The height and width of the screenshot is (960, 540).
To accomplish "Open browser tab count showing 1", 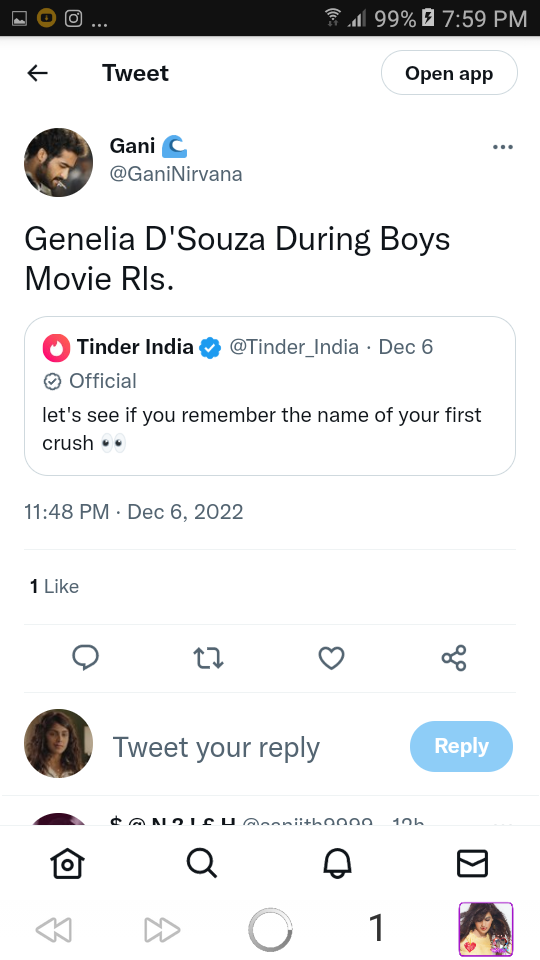I will click(x=377, y=928).
